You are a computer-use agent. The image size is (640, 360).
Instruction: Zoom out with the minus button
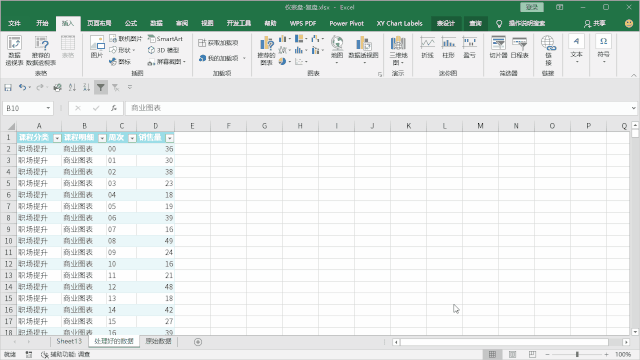[x=547, y=354]
